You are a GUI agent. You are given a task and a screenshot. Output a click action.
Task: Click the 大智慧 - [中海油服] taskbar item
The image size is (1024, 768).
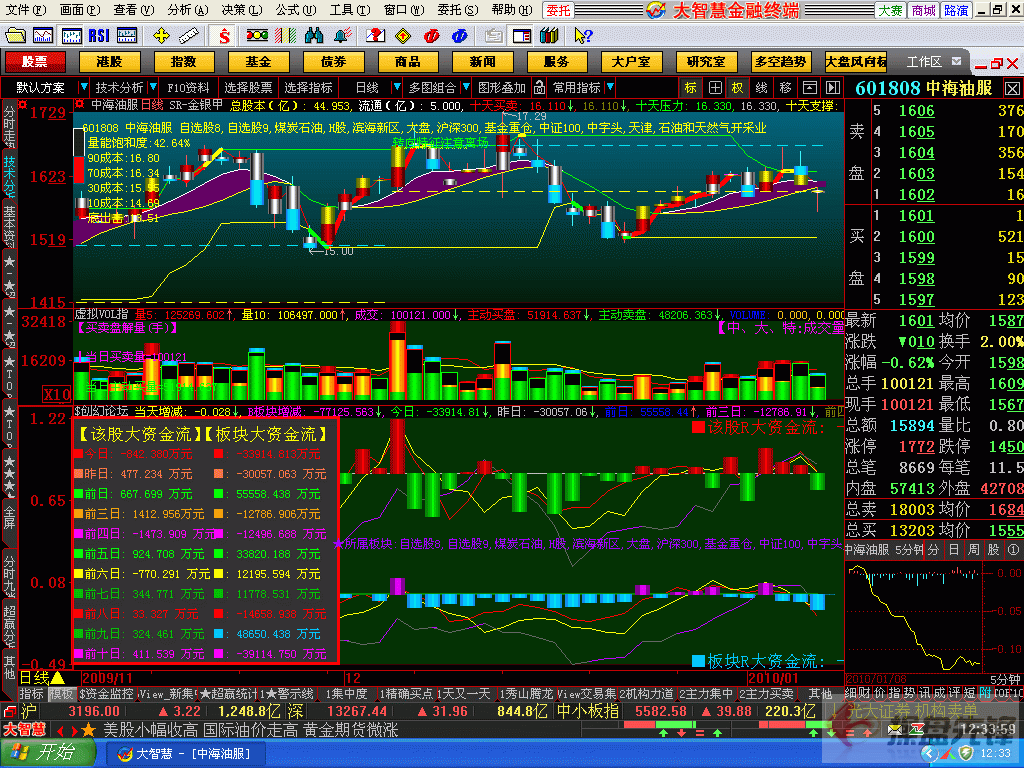pyautogui.click(x=184, y=754)
